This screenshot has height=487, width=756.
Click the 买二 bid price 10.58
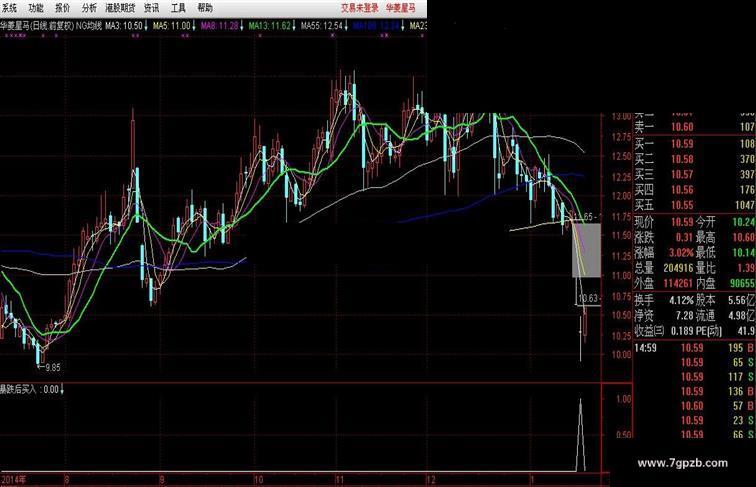[x=682, y=159]
